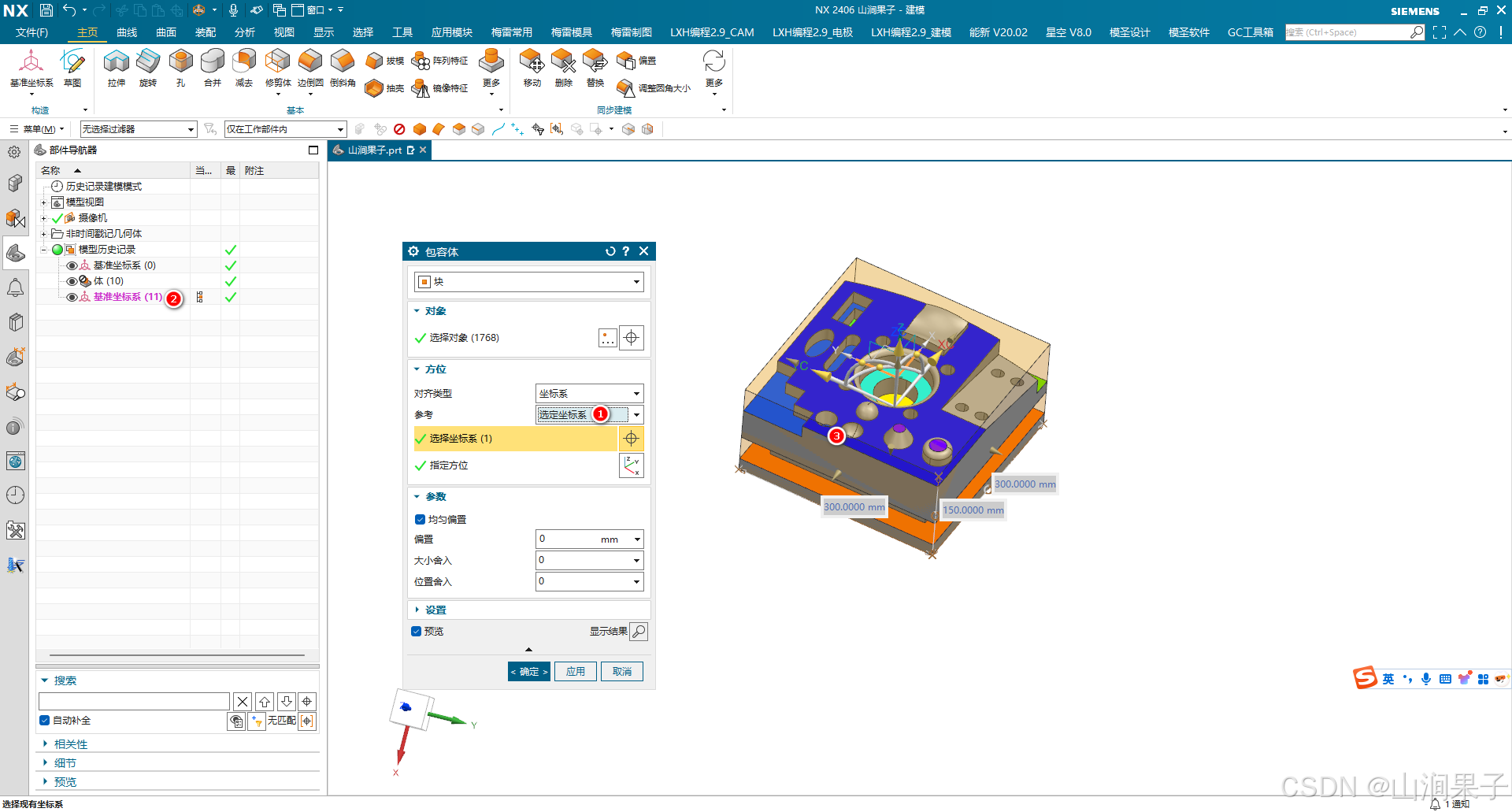Click Mirror Feature (镜像特征) icon
Screen dimensions: 1512x812
(421, 88)
